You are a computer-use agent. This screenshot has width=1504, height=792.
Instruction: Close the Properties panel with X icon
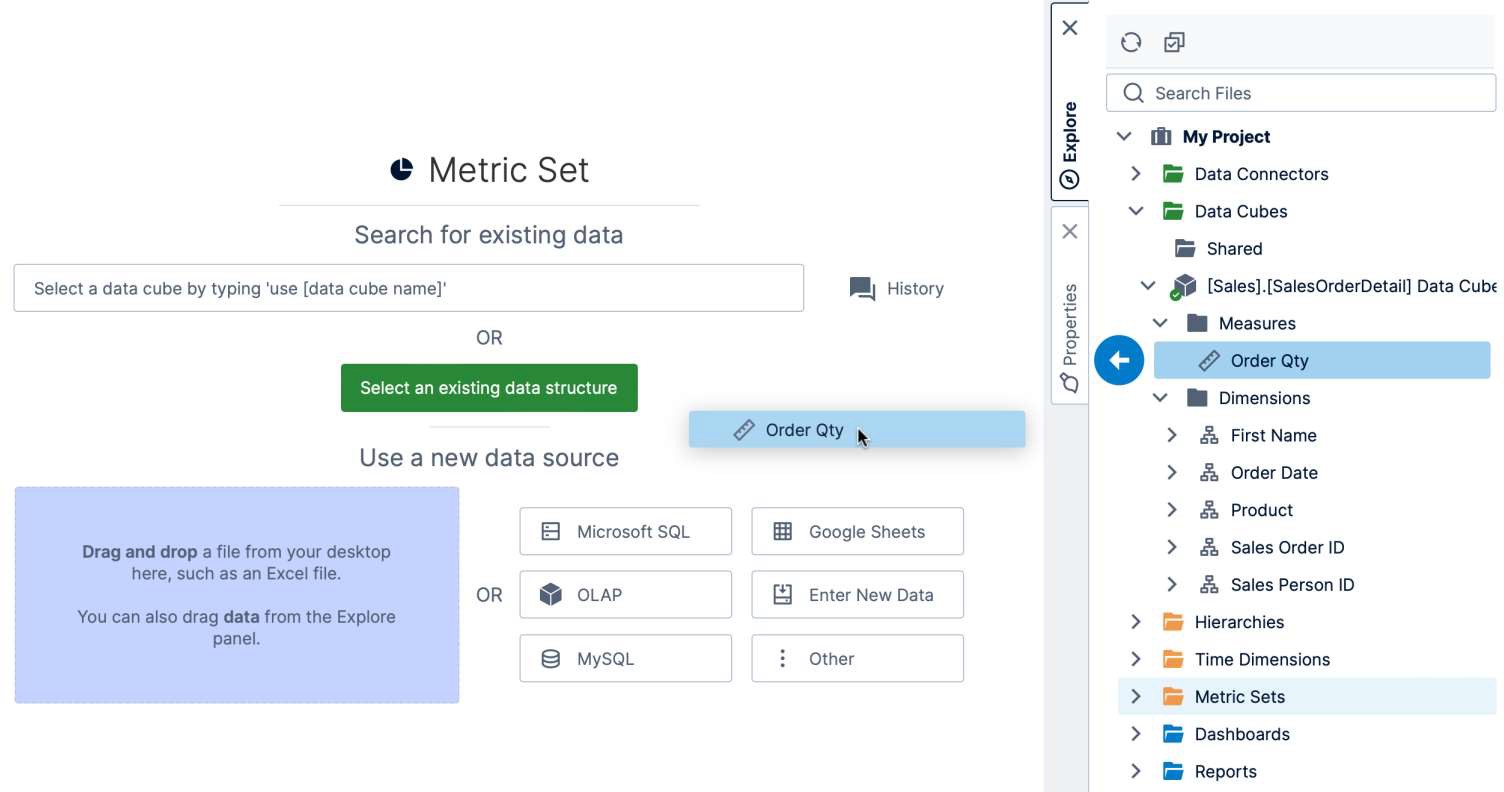click(1070, 232)
